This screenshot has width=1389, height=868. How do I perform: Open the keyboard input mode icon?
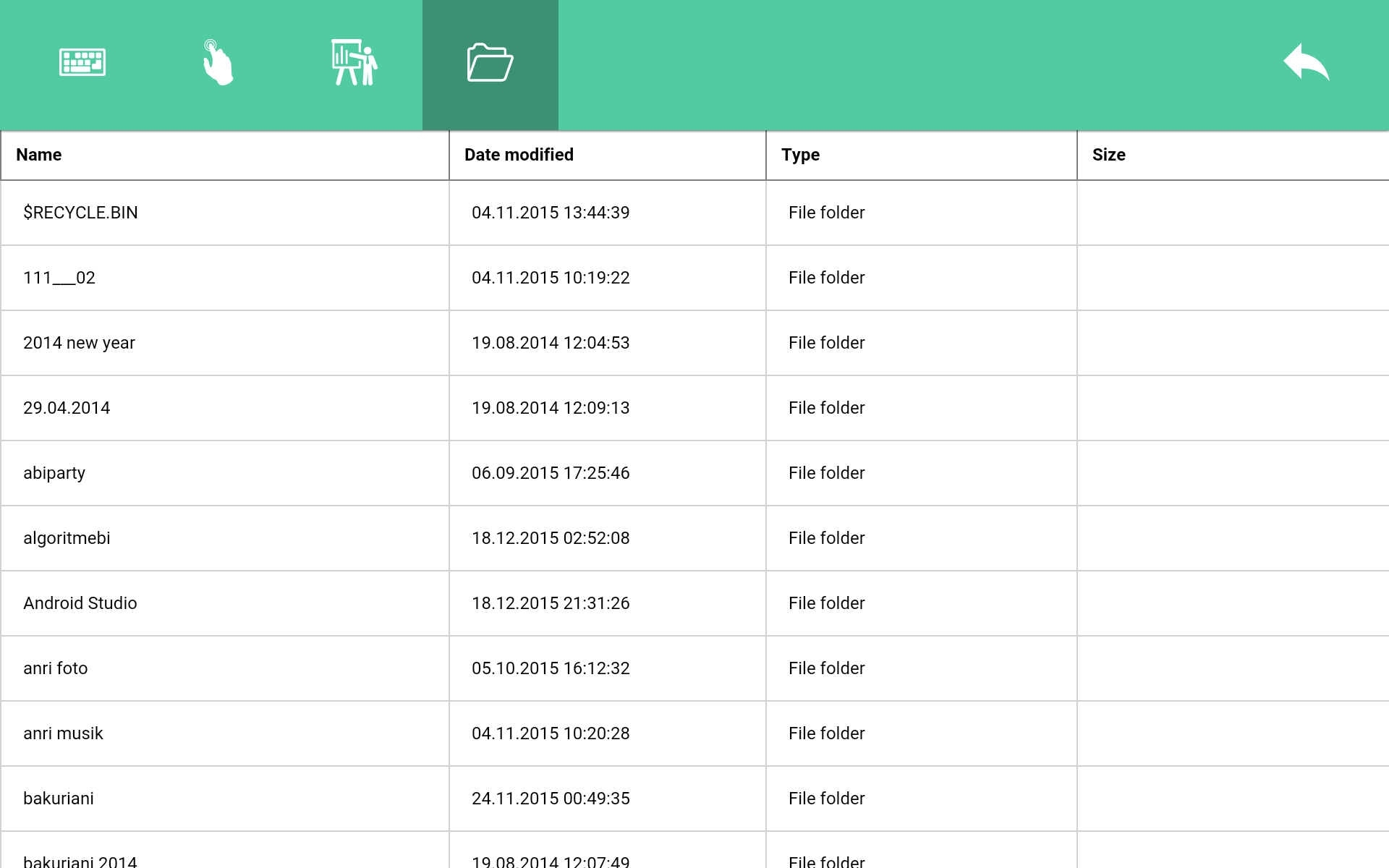(x=82, y=63)
